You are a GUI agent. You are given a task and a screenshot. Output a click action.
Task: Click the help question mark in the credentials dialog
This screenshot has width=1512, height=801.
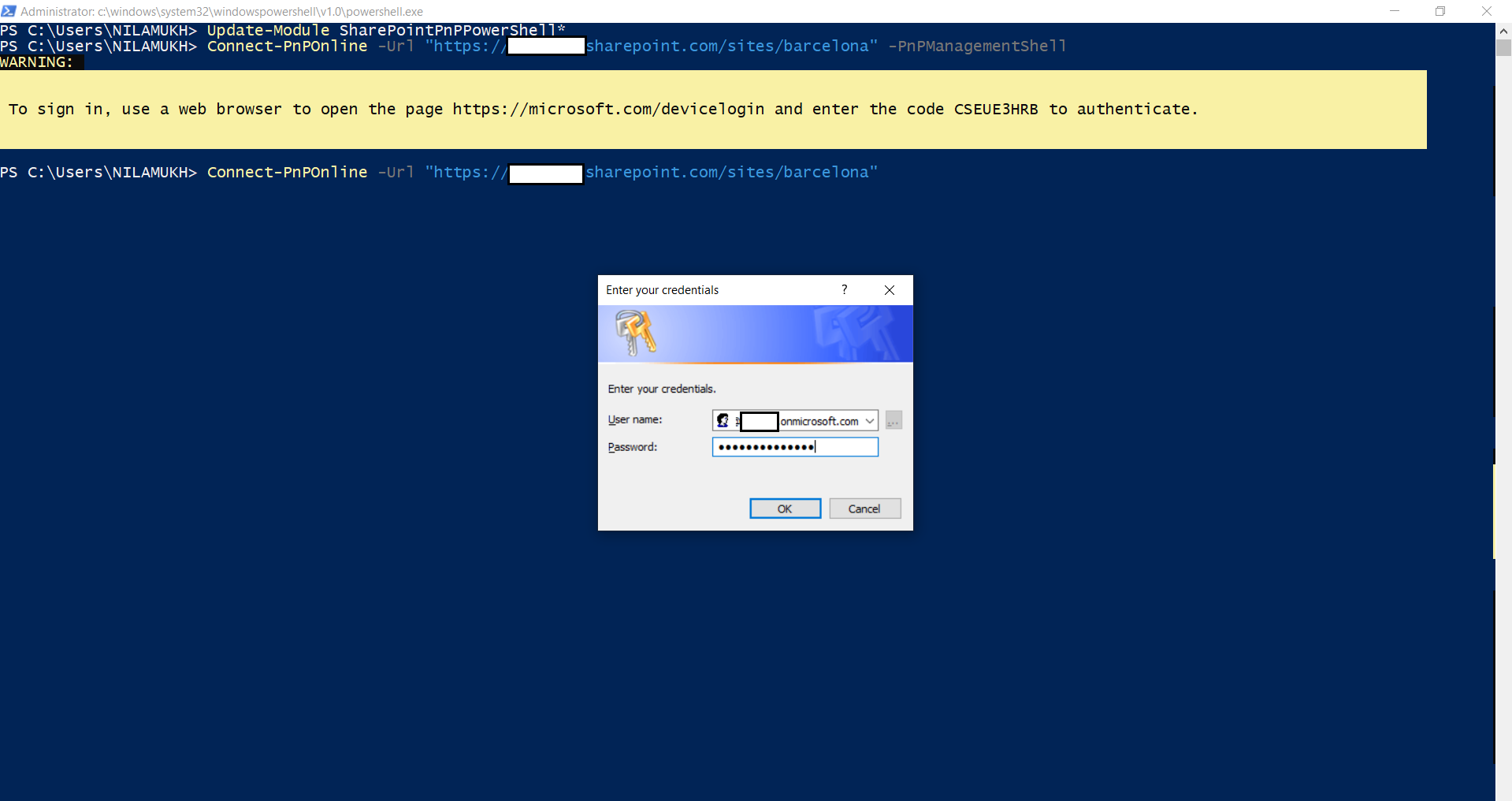click(x=844, y=289)
